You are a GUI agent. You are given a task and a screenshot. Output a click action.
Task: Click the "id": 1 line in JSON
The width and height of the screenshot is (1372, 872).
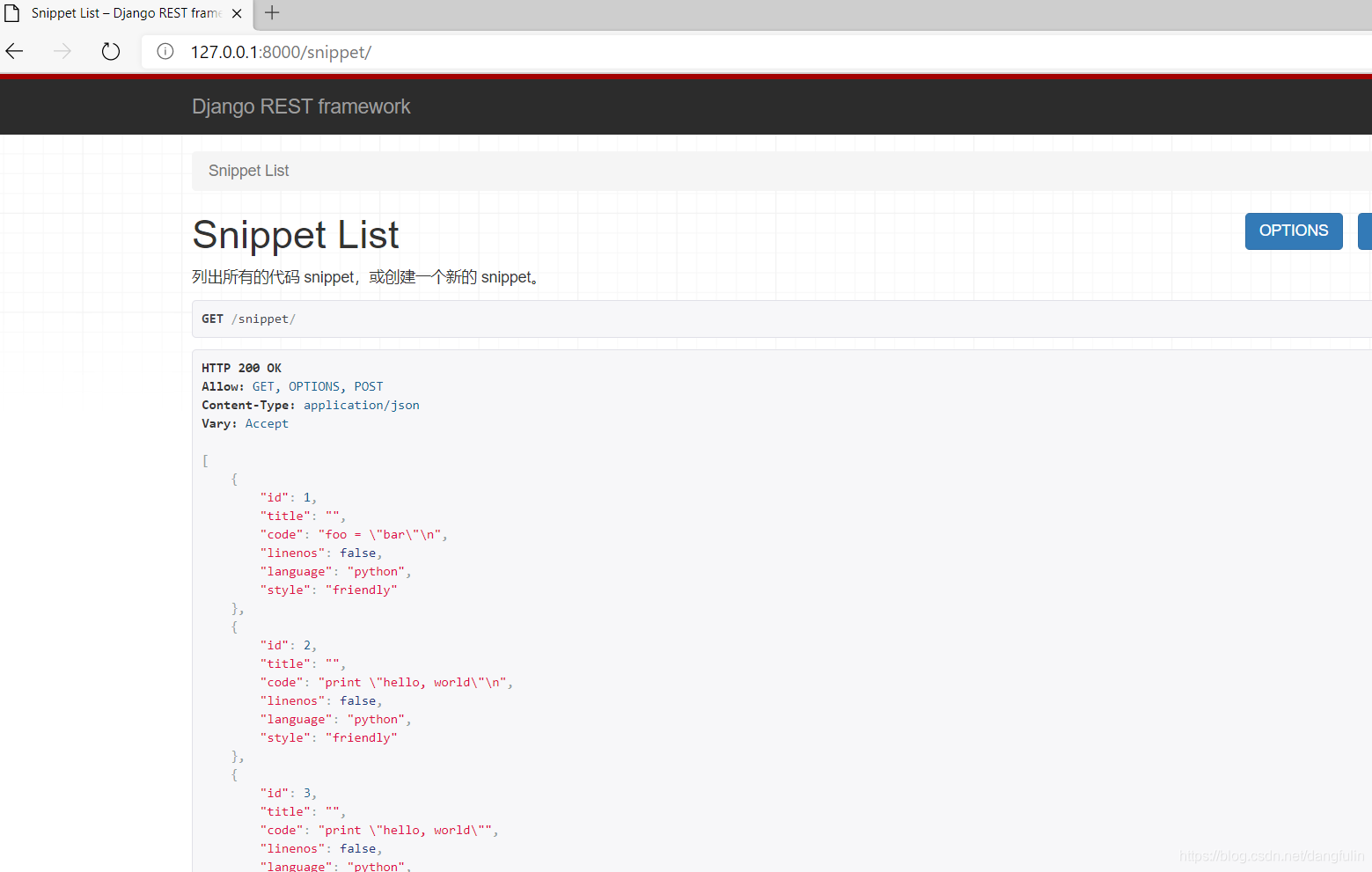coord(289,497)
